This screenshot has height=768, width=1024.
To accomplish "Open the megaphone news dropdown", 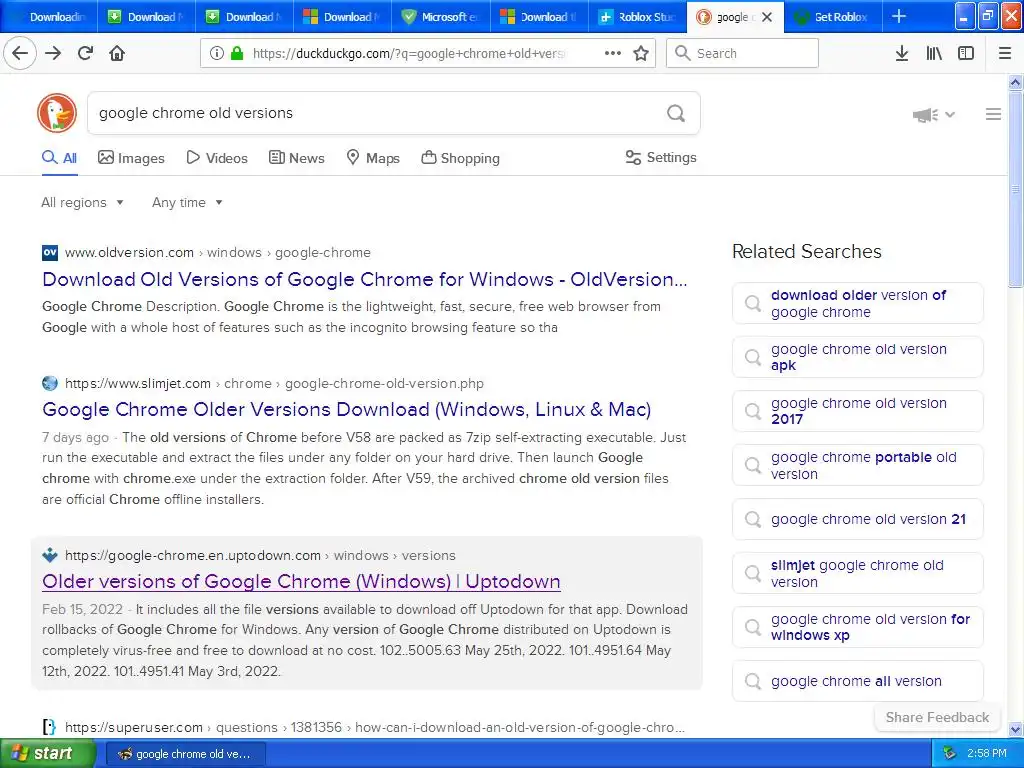I will click(933, 115).
